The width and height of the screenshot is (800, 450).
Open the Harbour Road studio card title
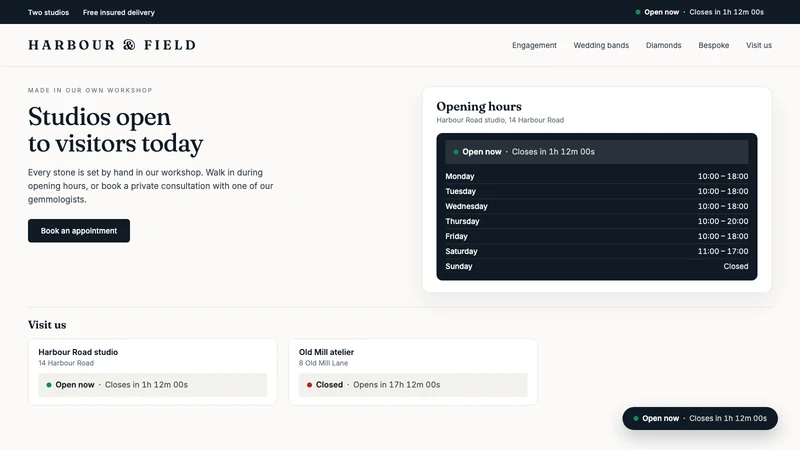click(x=78, y=352)
